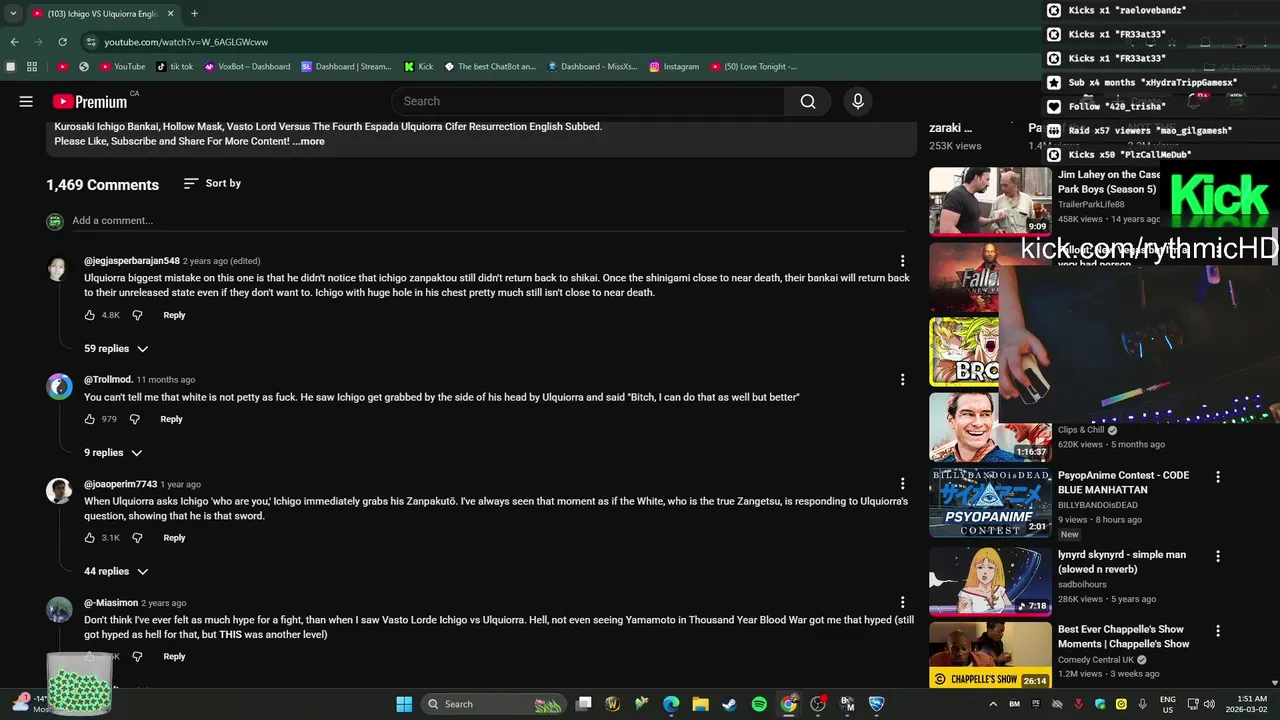Open @joaoperim7743 channel link
This screenshot has height=720, width=1280.
pos(120,484)
